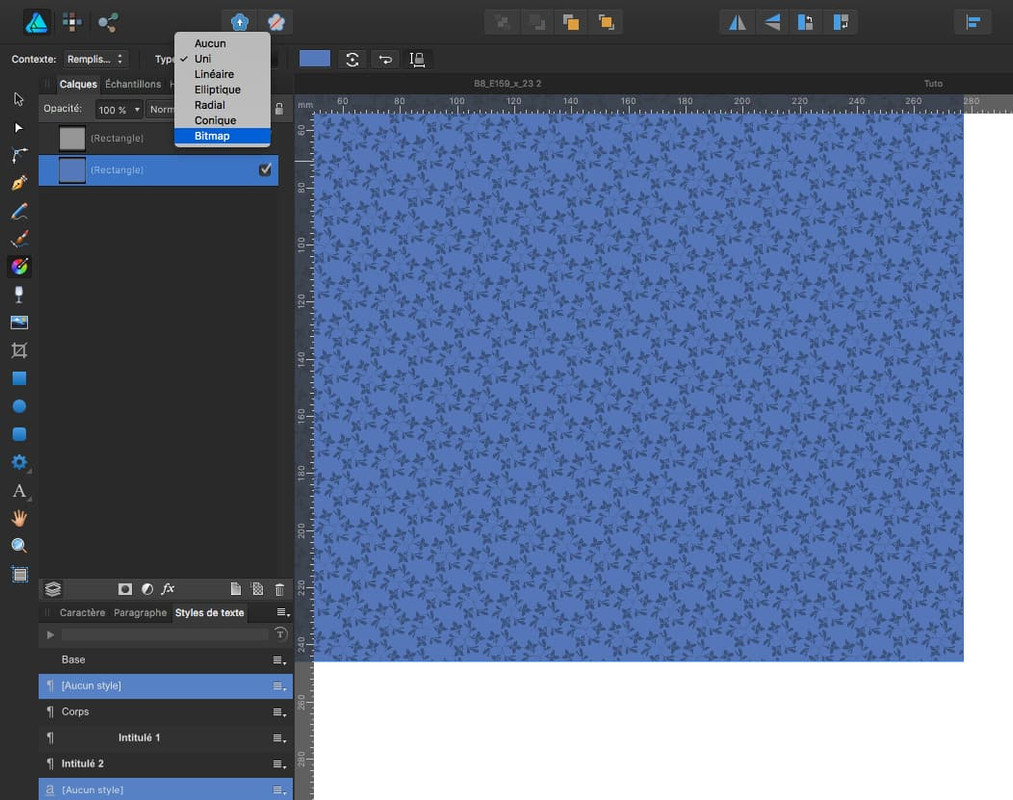Select the Artistic Text tool
This screenshot has width=1013, height=800.
point(19,490)
